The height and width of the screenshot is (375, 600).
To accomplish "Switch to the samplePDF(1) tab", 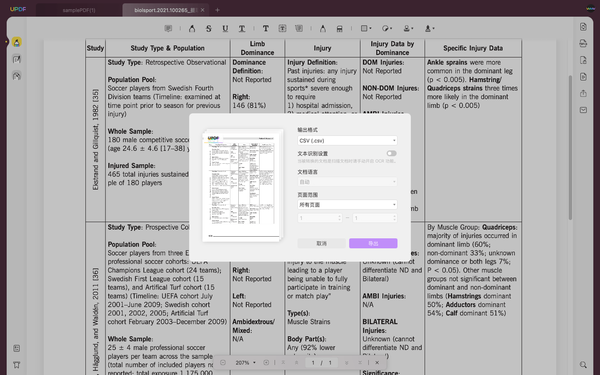I will click(x=79, y=10).
